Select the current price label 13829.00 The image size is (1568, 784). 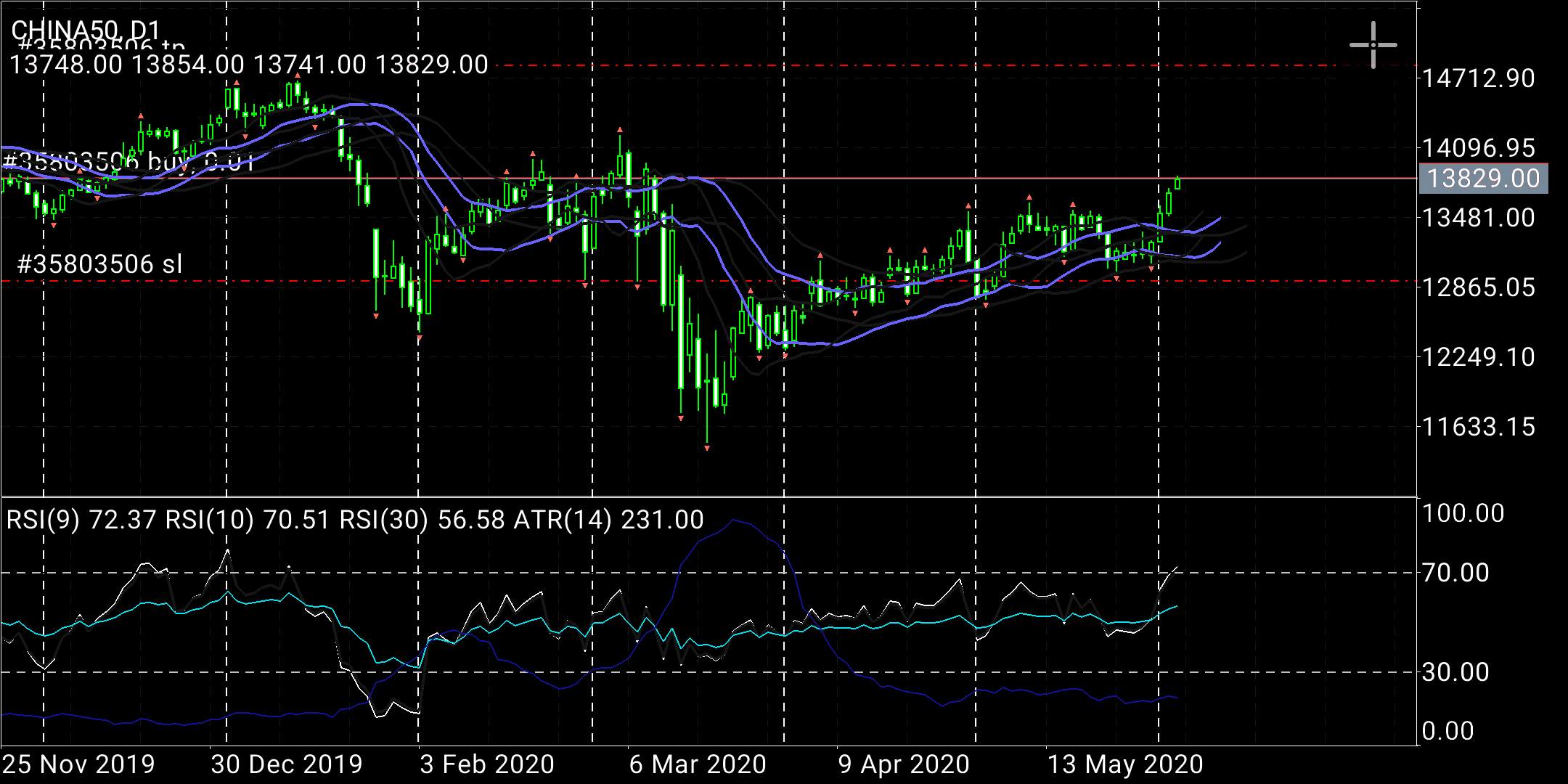tap(1483, 179)
